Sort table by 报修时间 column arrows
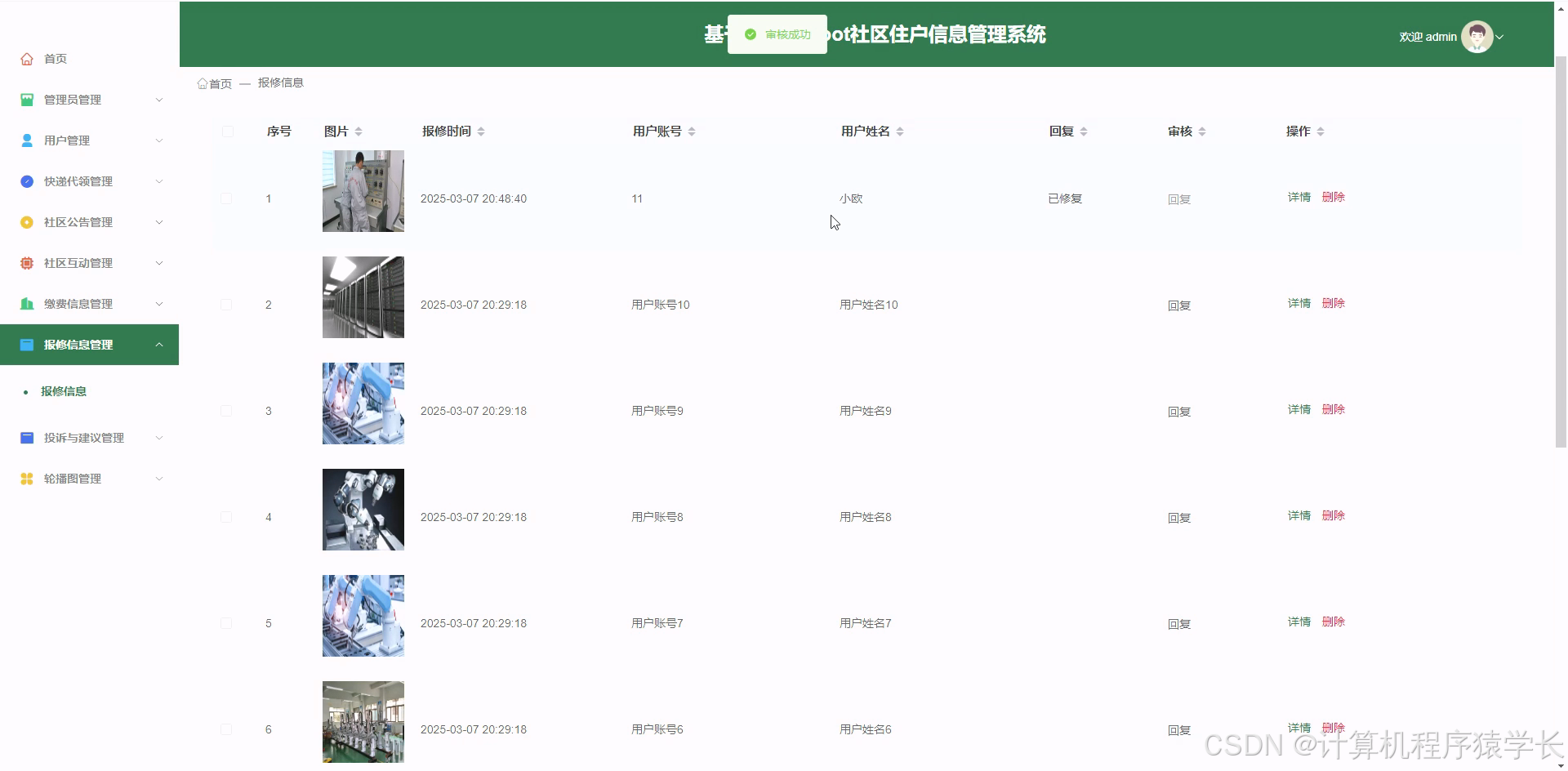 483,131
